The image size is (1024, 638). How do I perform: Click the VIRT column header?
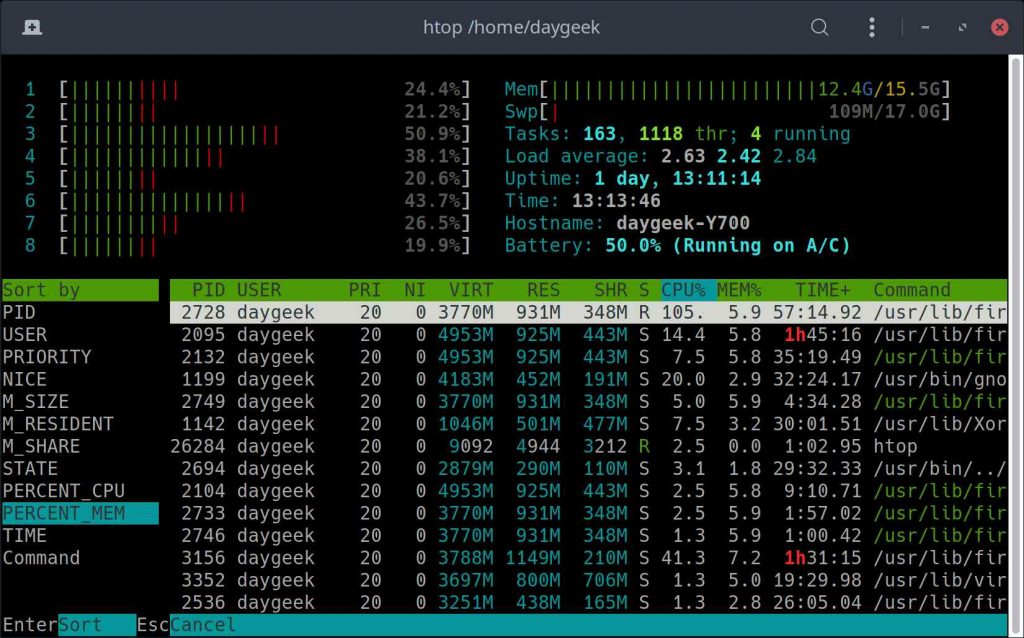click(472, 290)
